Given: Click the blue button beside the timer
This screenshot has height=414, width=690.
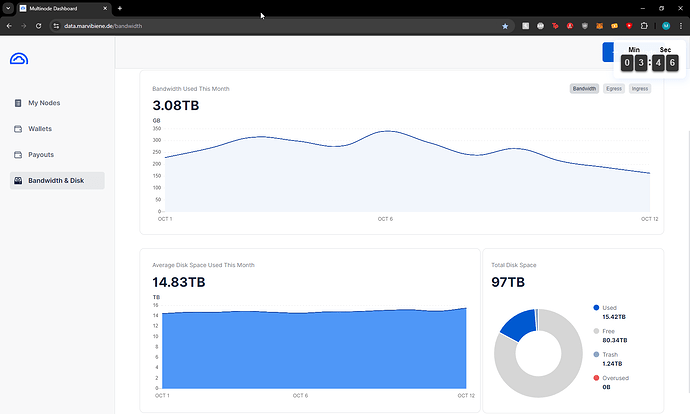Looking at the screenshot, I should (x=608, y=53).
